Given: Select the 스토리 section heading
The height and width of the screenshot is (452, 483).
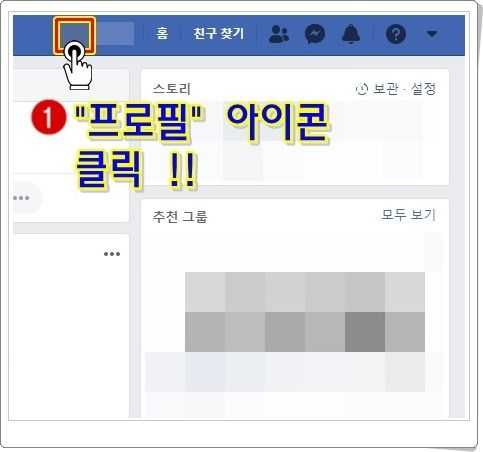Looking at the screenshot, I should click(172, 89).
